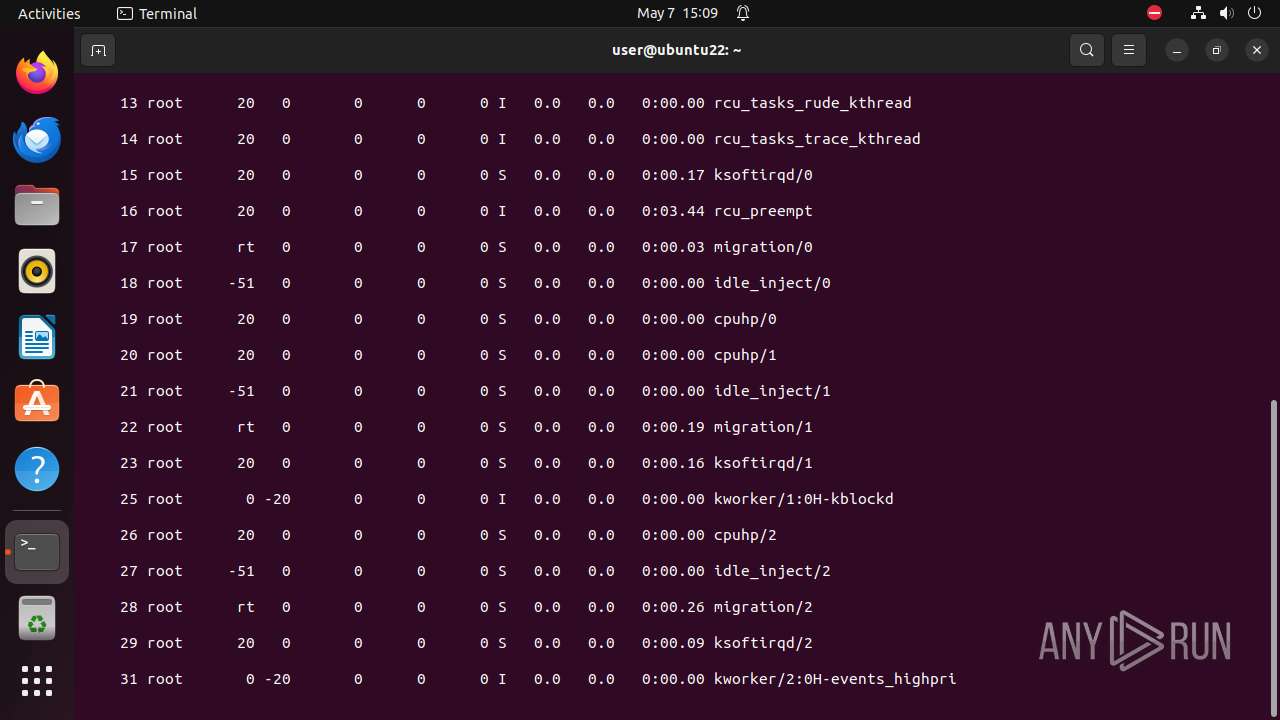Click the ksoftirqd/0 process name
The width and height of the screenshot is (1280, 720).
pos(763,175)
